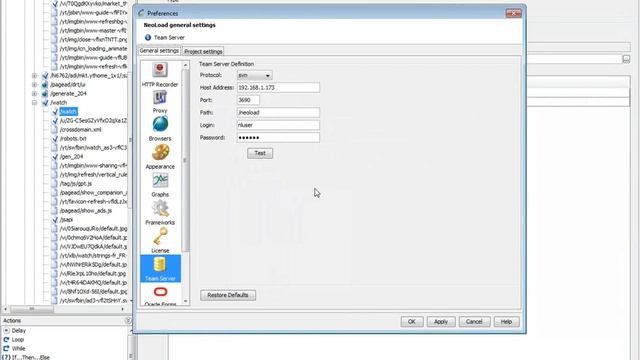
Task: Open the Oracle Forms preferences section
Action: (160, 296)
